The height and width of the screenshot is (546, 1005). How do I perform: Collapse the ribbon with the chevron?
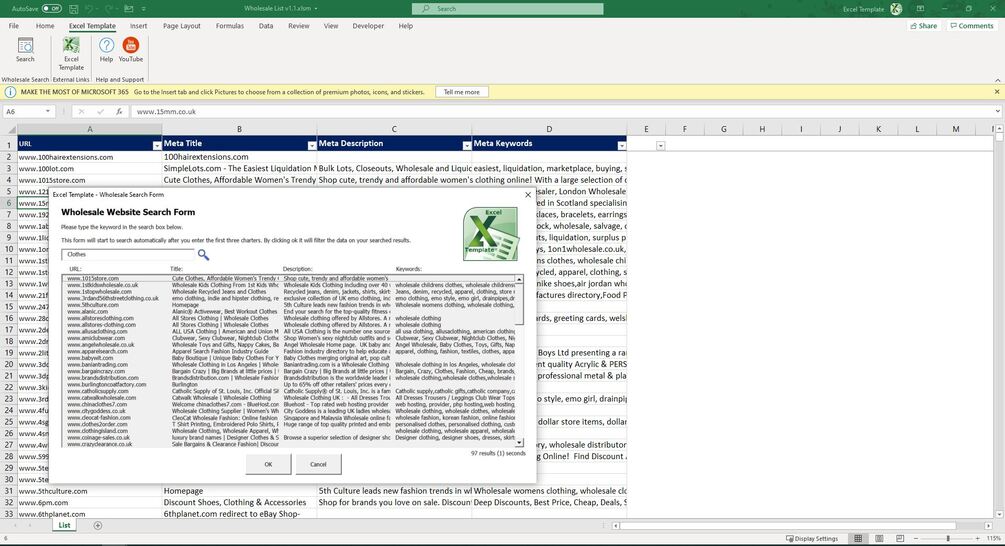[x=997, y=80]
